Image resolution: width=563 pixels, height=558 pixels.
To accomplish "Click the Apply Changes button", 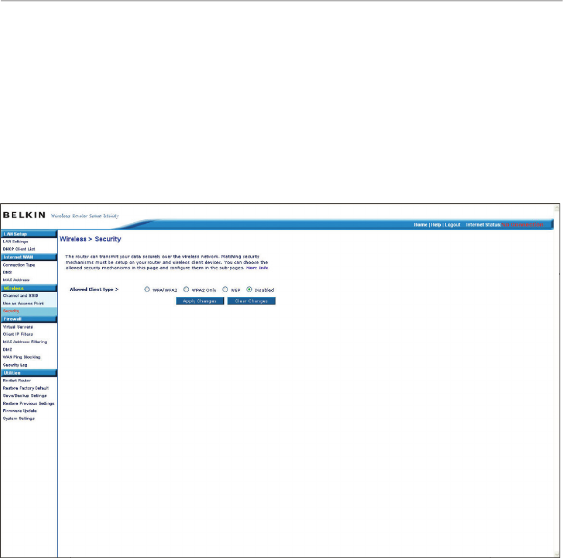I will (200, 301).
